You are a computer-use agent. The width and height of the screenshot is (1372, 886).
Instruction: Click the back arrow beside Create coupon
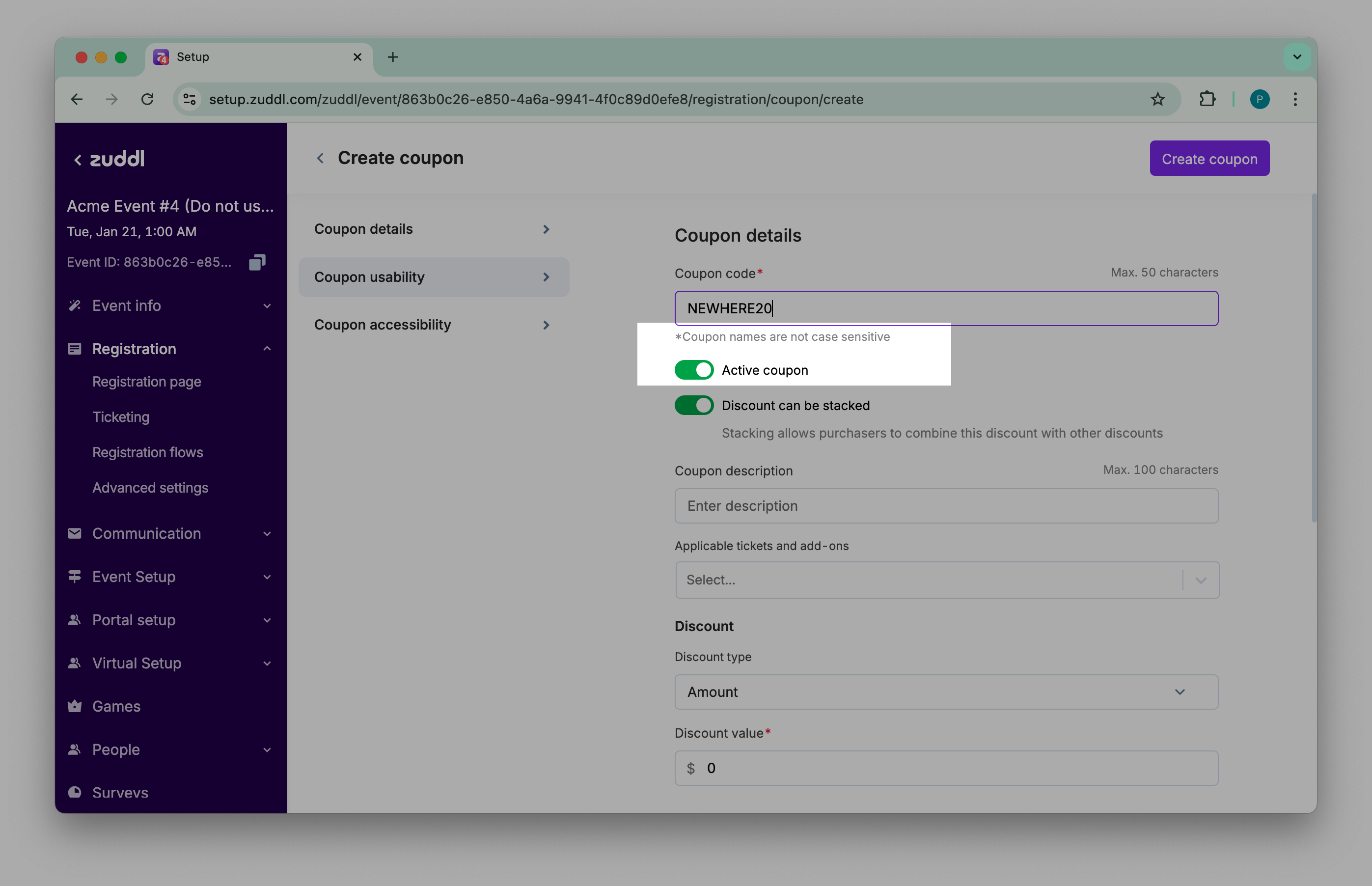(x=321, y=158)
